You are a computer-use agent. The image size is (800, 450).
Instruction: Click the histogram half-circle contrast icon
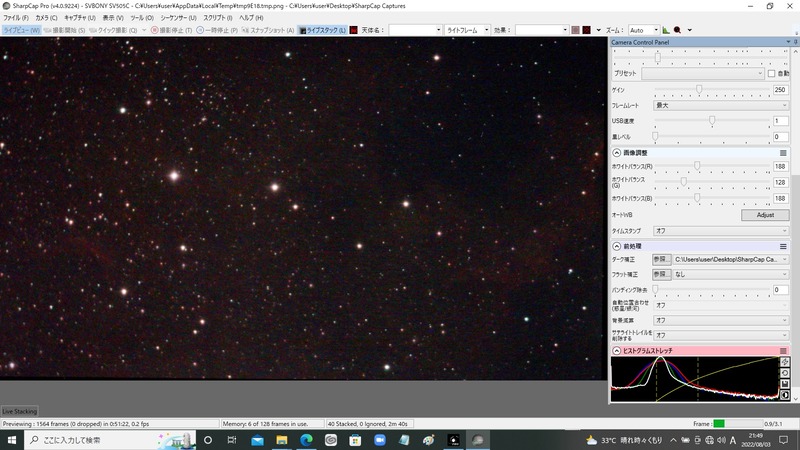coord(785,395)
